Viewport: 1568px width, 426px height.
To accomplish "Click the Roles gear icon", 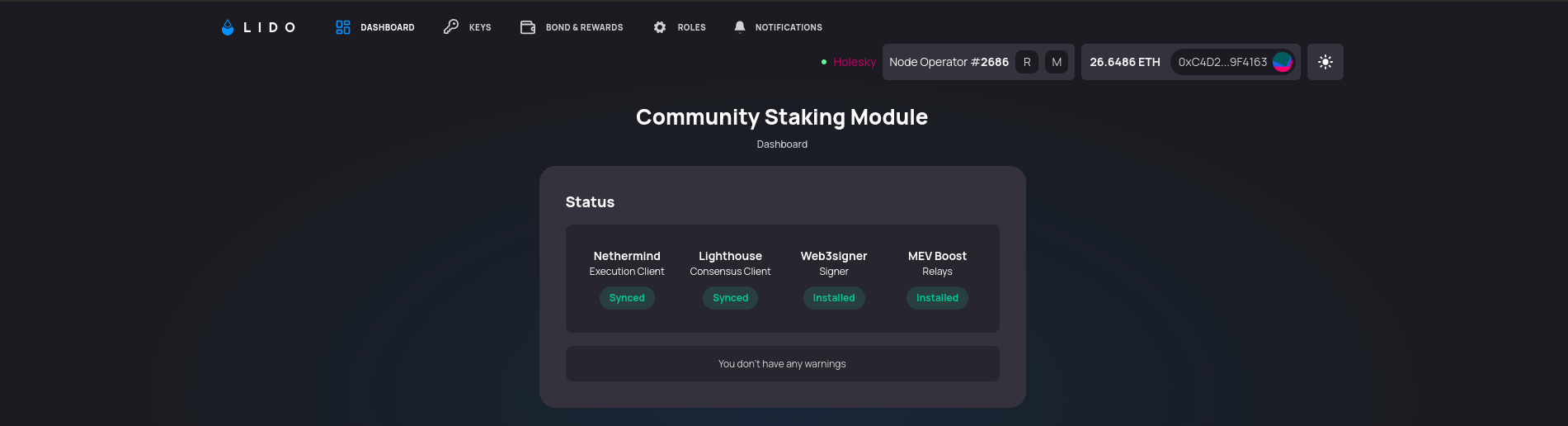I will coord(660,27).
